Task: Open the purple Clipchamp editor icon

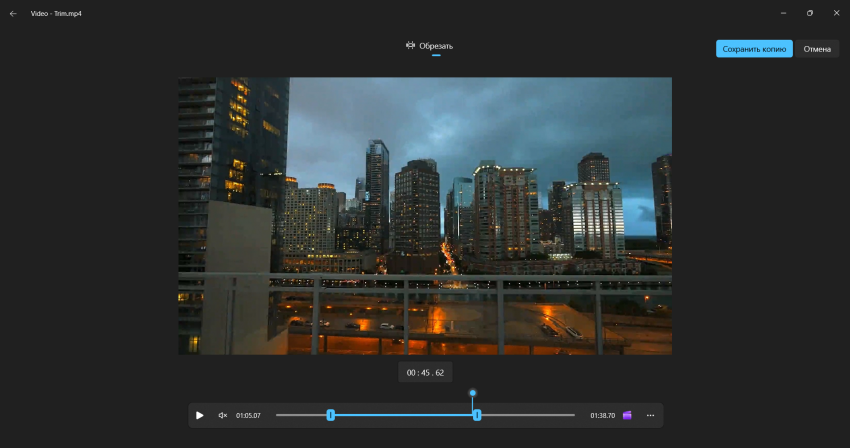Action: pyautogui.click(x=627, y=415)
